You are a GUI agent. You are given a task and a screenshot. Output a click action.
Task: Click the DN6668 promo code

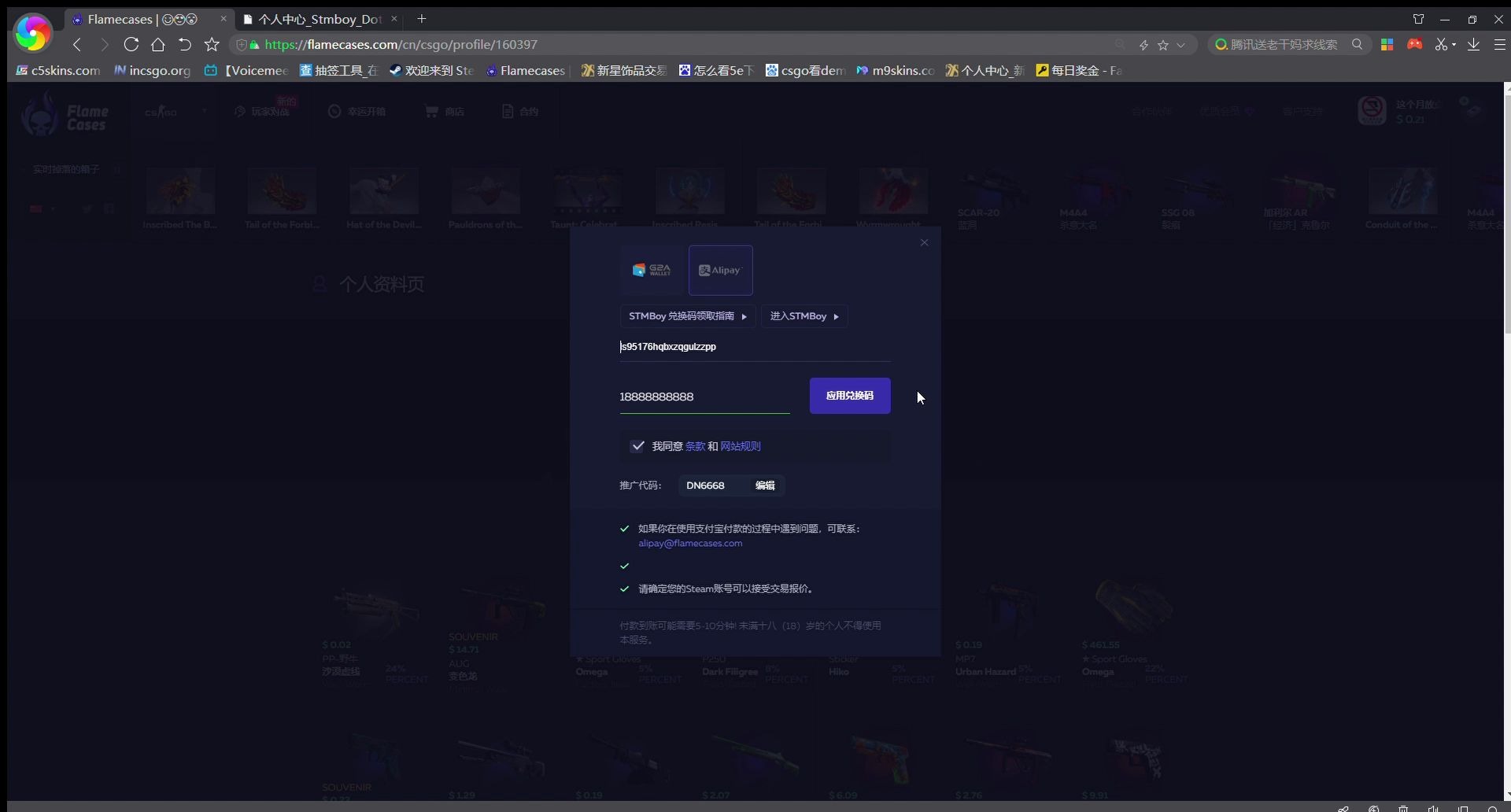(705, 485)
